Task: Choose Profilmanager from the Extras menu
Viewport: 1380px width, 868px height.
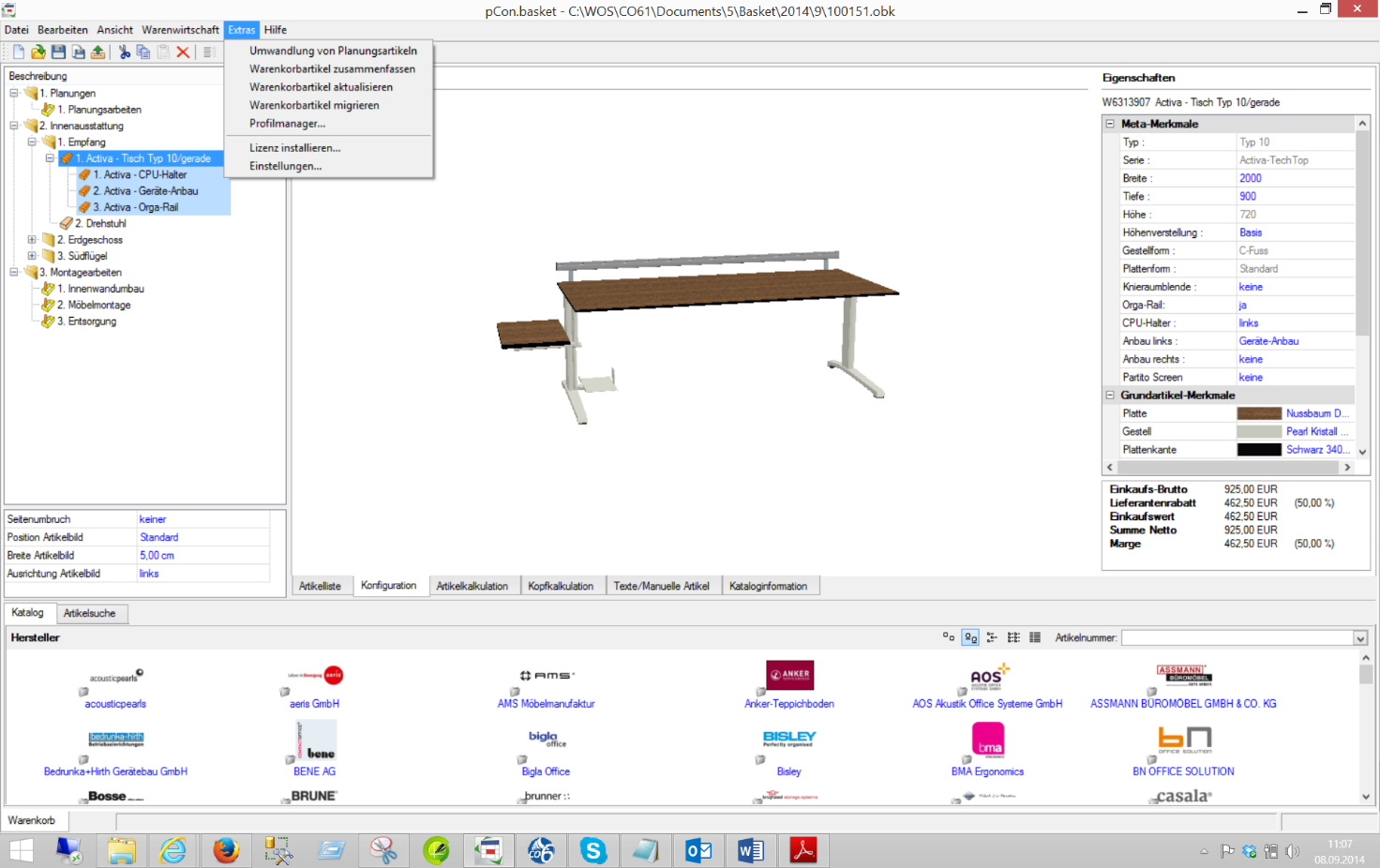Action: pos(287,124)
